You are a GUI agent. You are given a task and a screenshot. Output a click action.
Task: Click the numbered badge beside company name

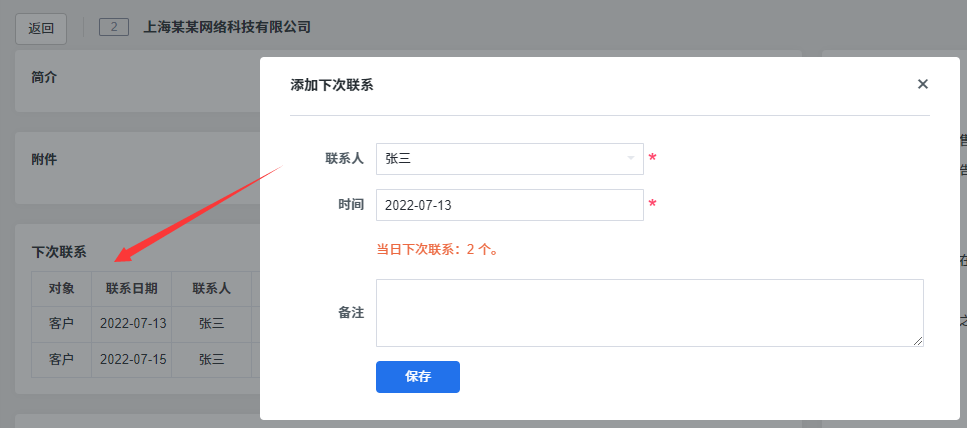pos(114,27)
